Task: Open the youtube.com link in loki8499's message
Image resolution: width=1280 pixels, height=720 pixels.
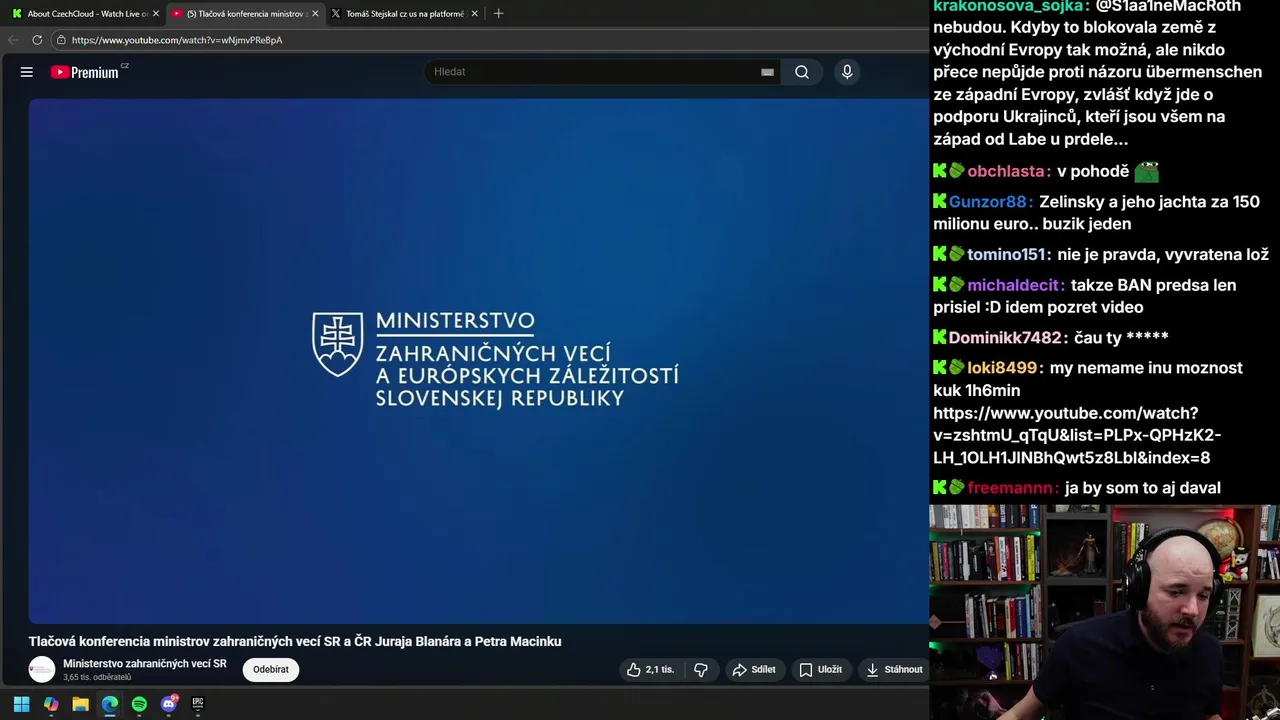Action: tap(1077, 436)
